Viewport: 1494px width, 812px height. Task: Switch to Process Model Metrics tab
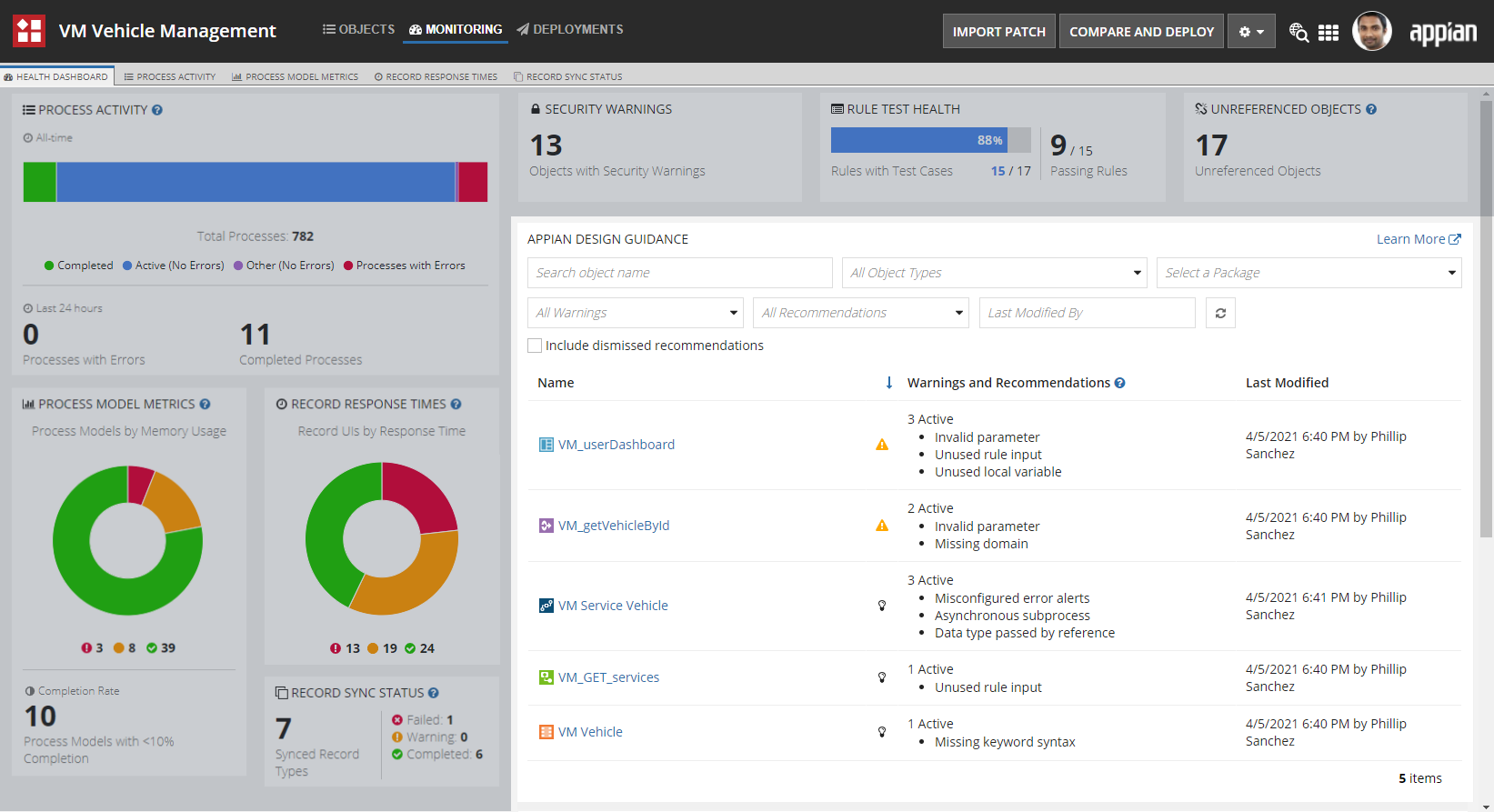[x=296, y=77]
